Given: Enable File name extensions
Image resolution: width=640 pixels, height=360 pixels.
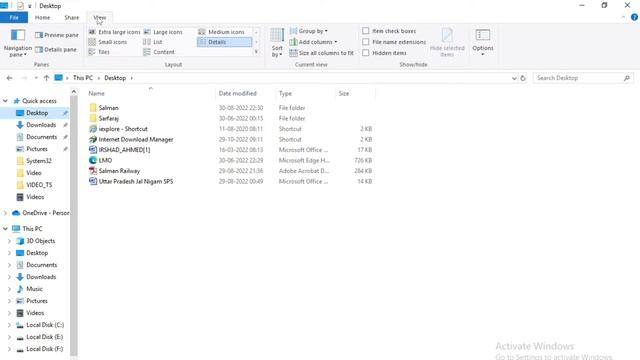Looking at the screenshot, I should coord(366,42).
